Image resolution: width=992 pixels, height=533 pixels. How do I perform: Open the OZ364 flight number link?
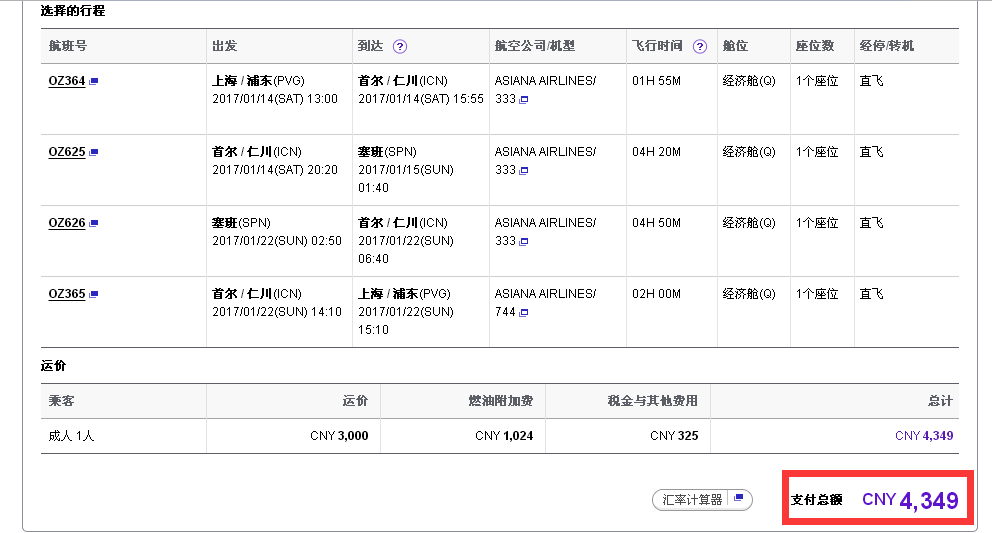[66, 81]
